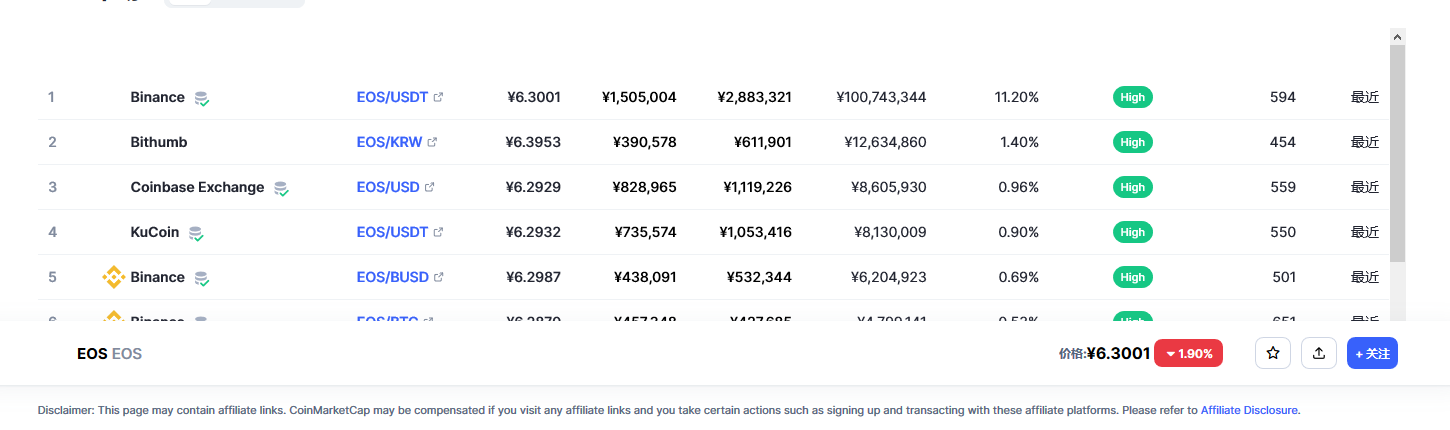Open the EOS/USDT pair on Binance row 1

(392, 97)
